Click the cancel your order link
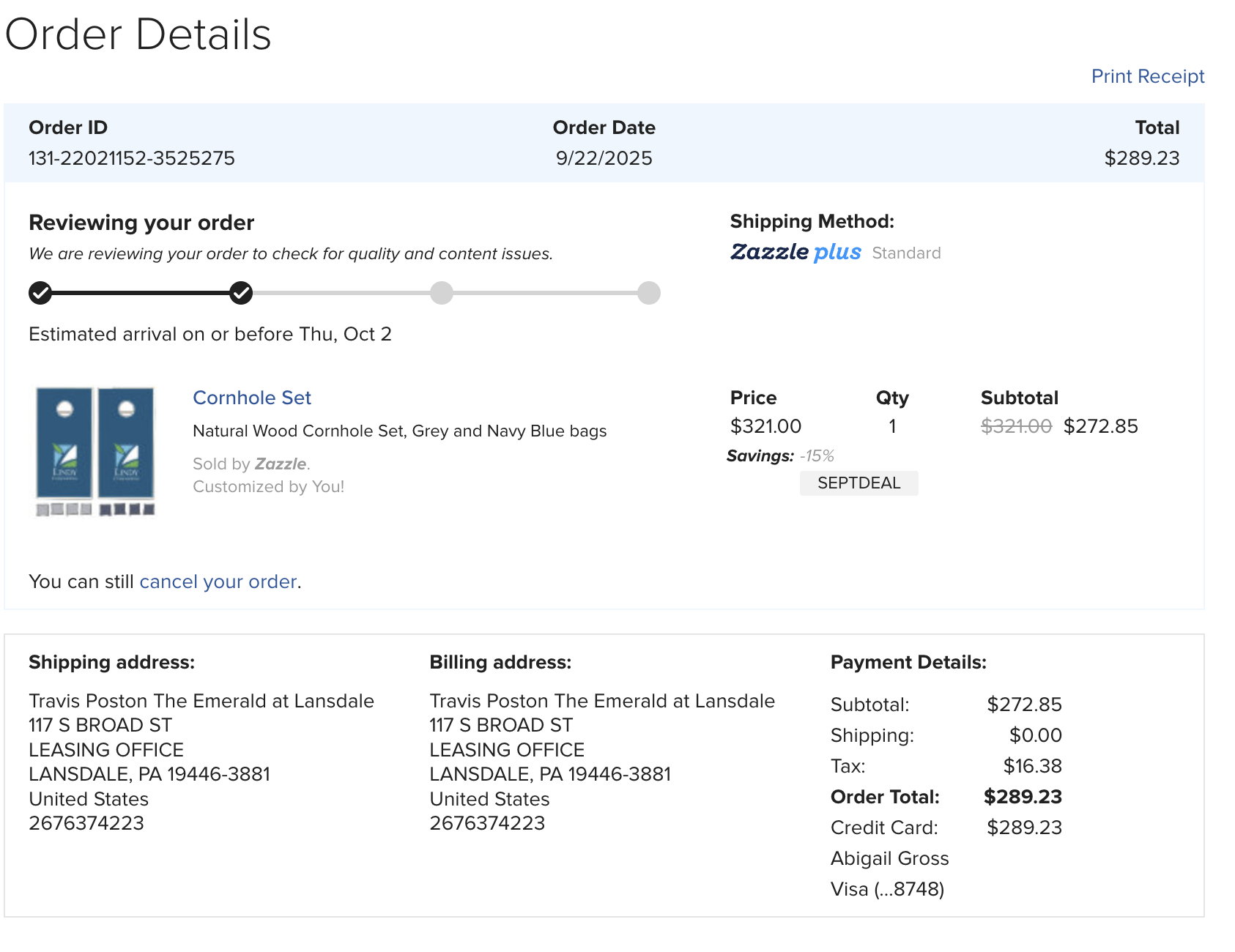The width and height of the screenshot is (1235, 952). (218, 581)
